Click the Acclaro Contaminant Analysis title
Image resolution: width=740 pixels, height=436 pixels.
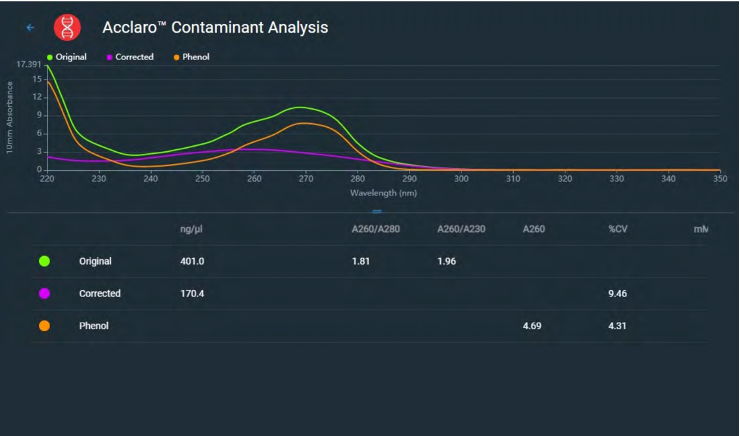point(215,27)
